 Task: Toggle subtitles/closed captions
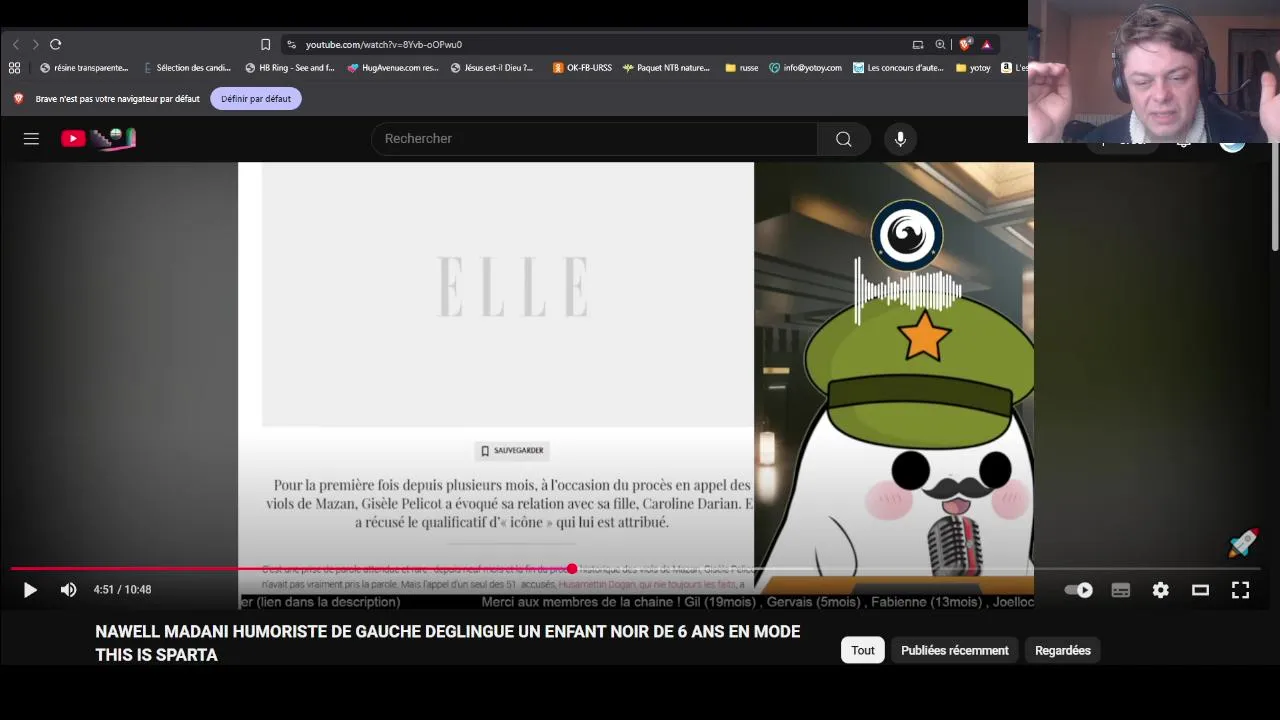1120,590
